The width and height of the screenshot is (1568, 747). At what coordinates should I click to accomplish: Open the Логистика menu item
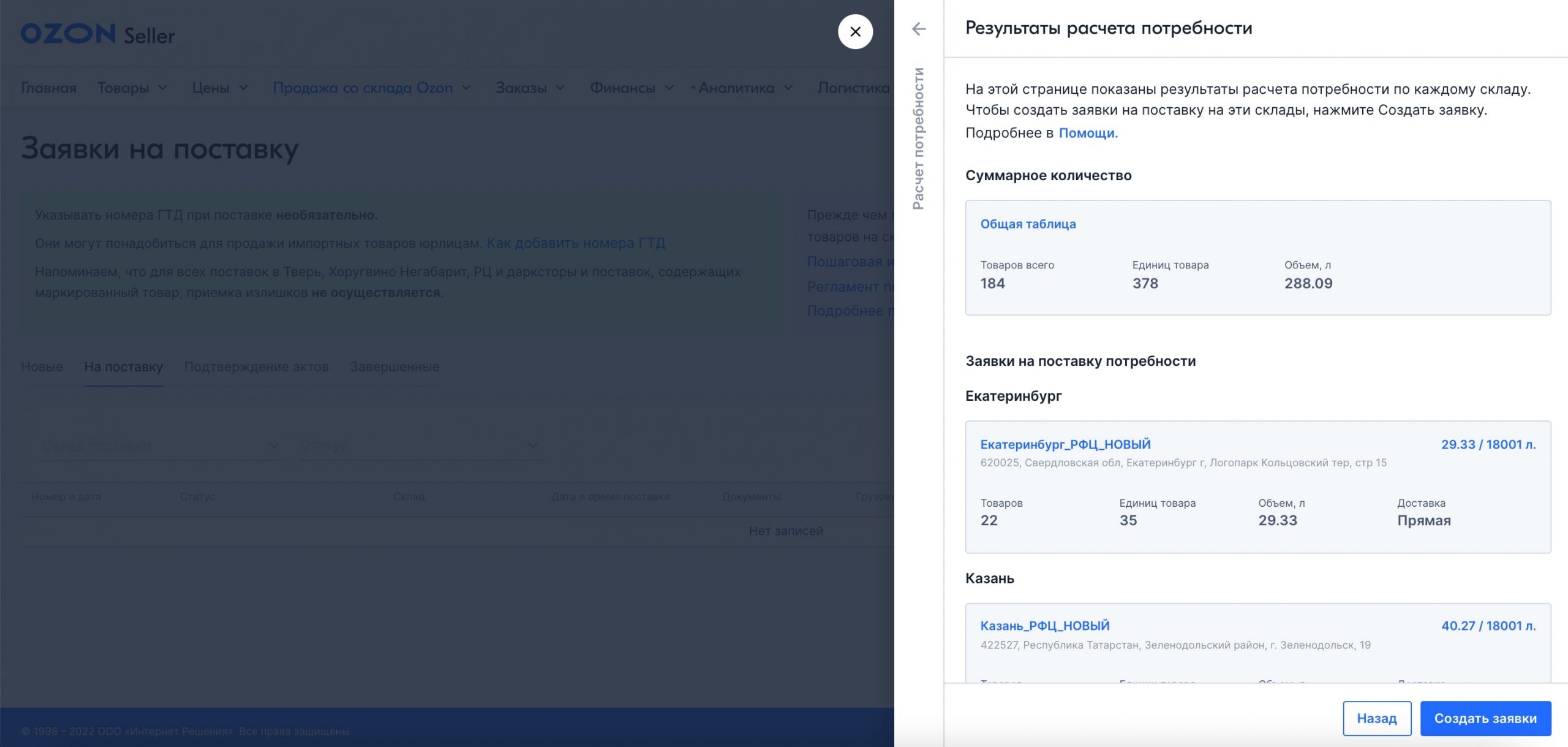tap(854, 88)
